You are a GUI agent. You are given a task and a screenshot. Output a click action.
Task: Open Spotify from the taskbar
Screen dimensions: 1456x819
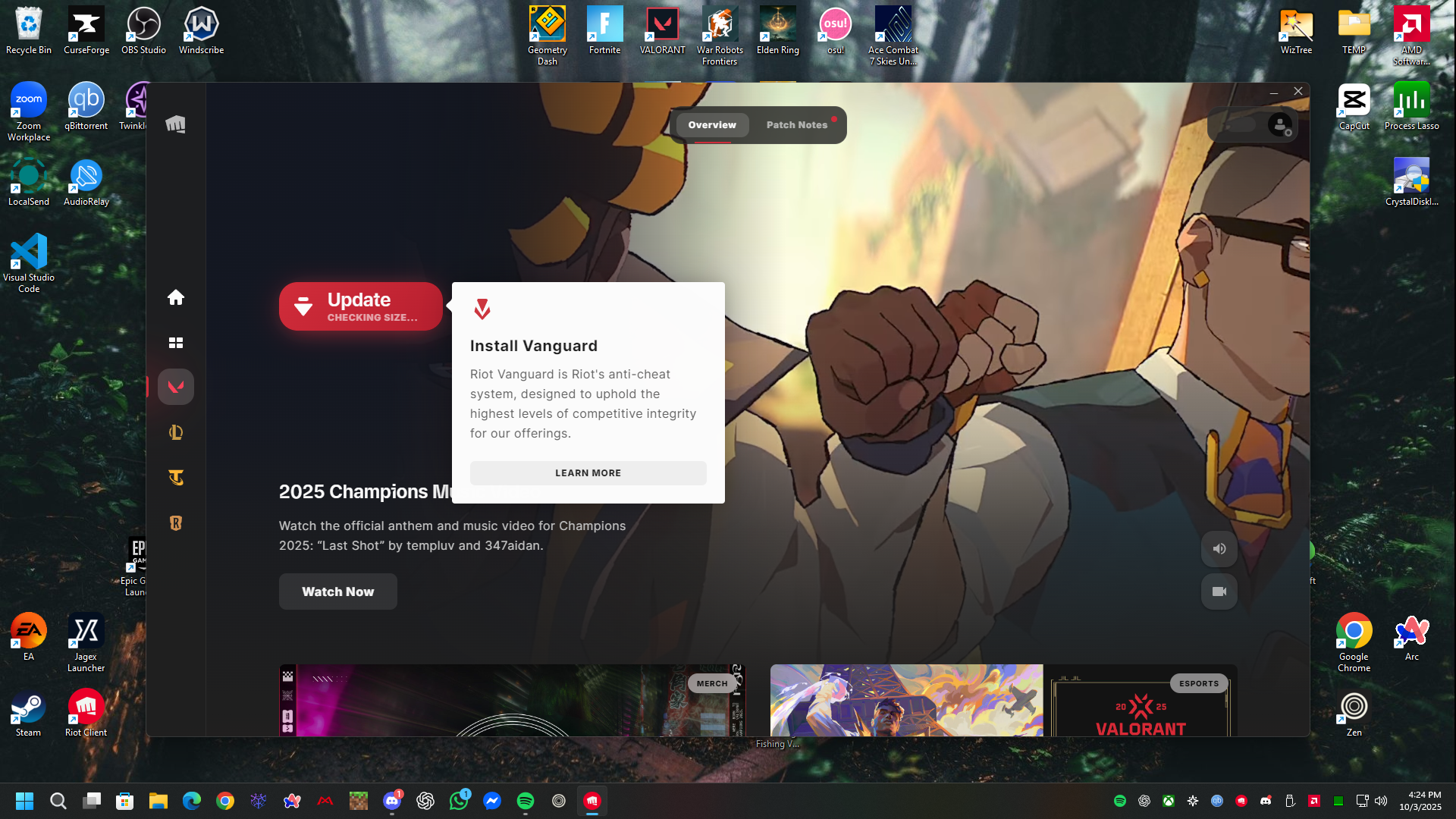[x=526, y=801]
